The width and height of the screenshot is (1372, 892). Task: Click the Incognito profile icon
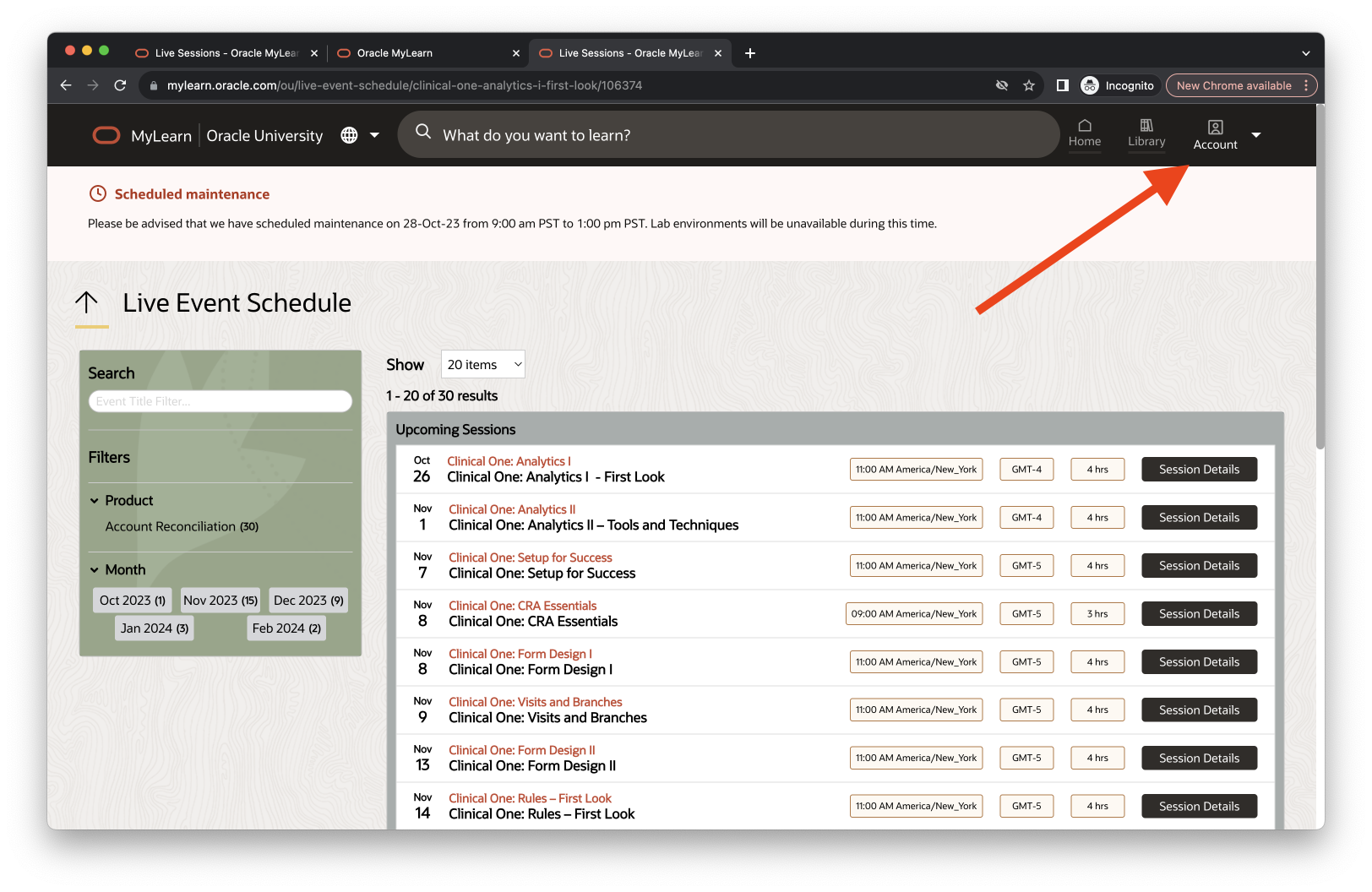point(1090,85)
